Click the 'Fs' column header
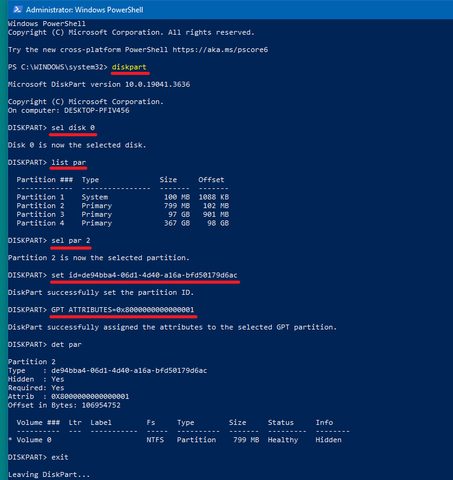Image resolution: width=453 pixels, height=480 pixels. coord(151,422)
